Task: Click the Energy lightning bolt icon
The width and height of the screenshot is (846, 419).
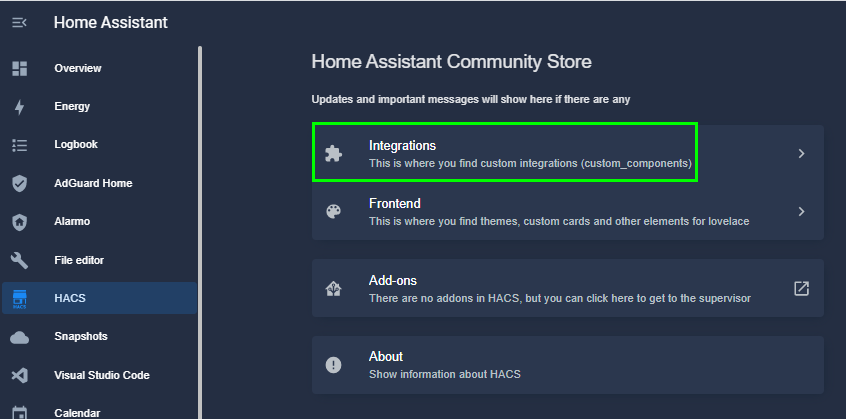Action: click(x=19, y=107)
